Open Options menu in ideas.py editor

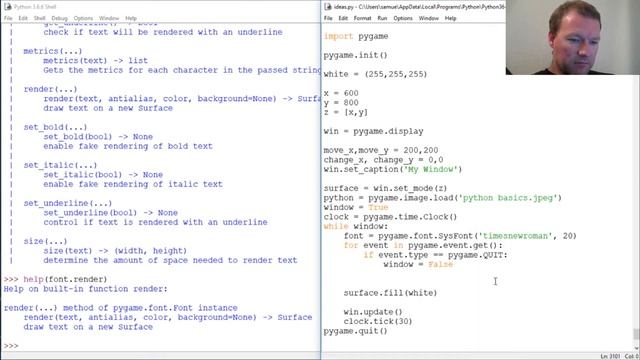click(x=403, y=18)
